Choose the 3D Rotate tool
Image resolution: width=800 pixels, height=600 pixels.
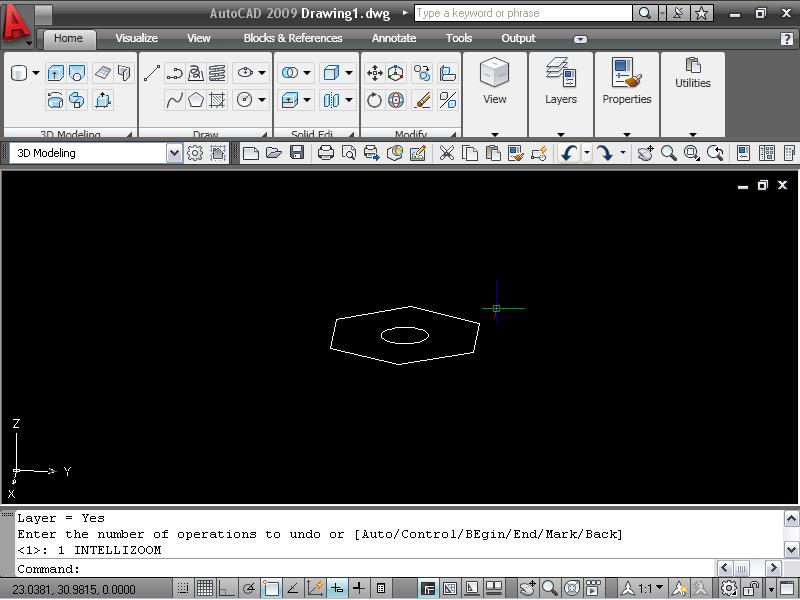(396, 100)
